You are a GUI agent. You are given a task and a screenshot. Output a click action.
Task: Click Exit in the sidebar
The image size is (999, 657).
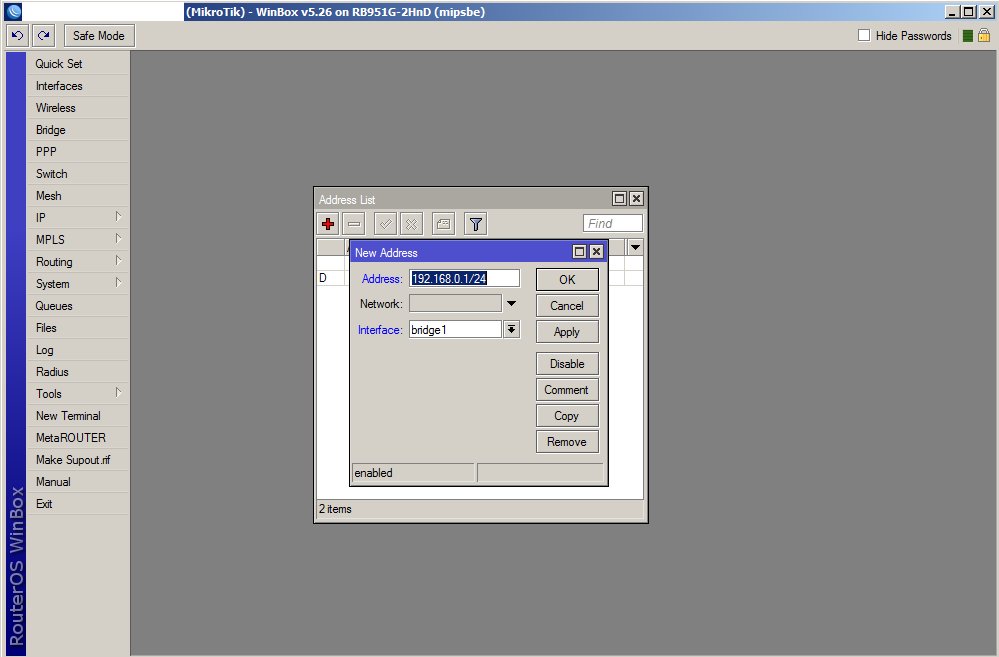click(78, 503)
